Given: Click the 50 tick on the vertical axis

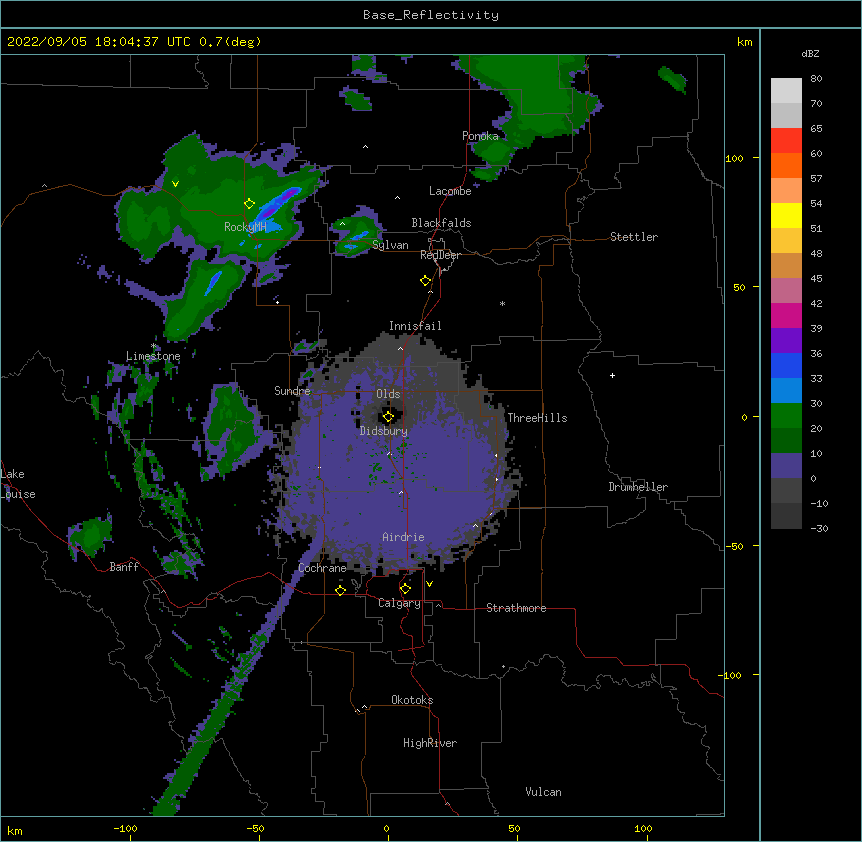Looking at the screenshot, I should coord(739,287).
